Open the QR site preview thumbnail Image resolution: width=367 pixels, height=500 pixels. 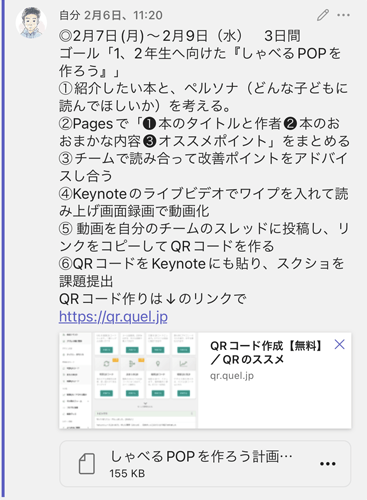128,380
